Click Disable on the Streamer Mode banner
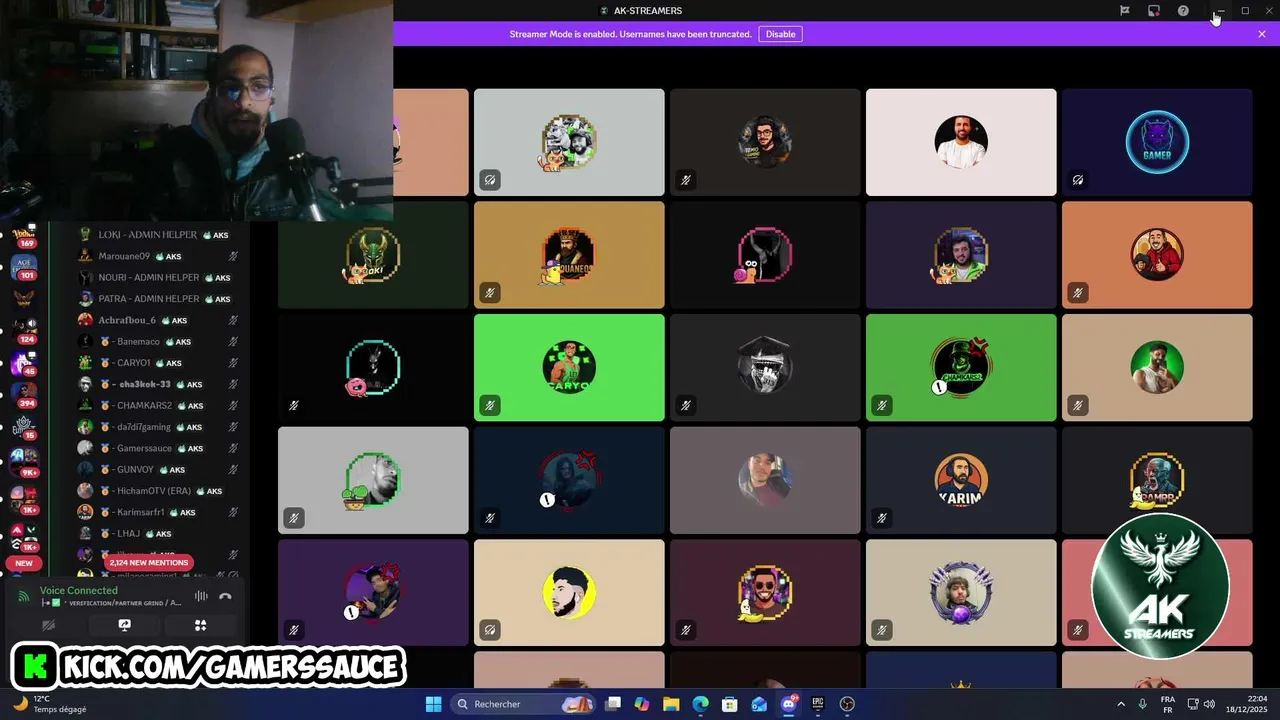This screenshot has width=1280, height=720. (x=781, y=34)
